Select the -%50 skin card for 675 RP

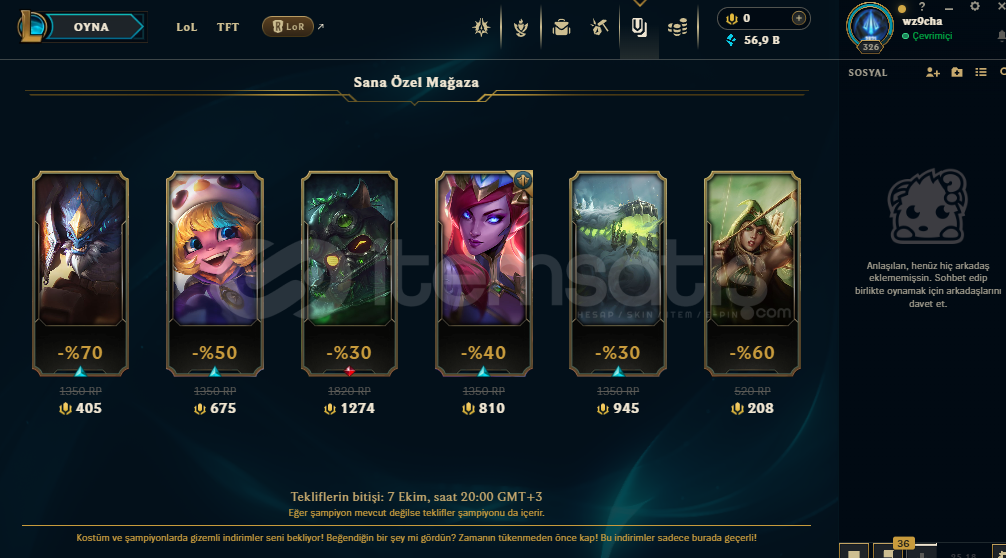[x=215, y=273]
